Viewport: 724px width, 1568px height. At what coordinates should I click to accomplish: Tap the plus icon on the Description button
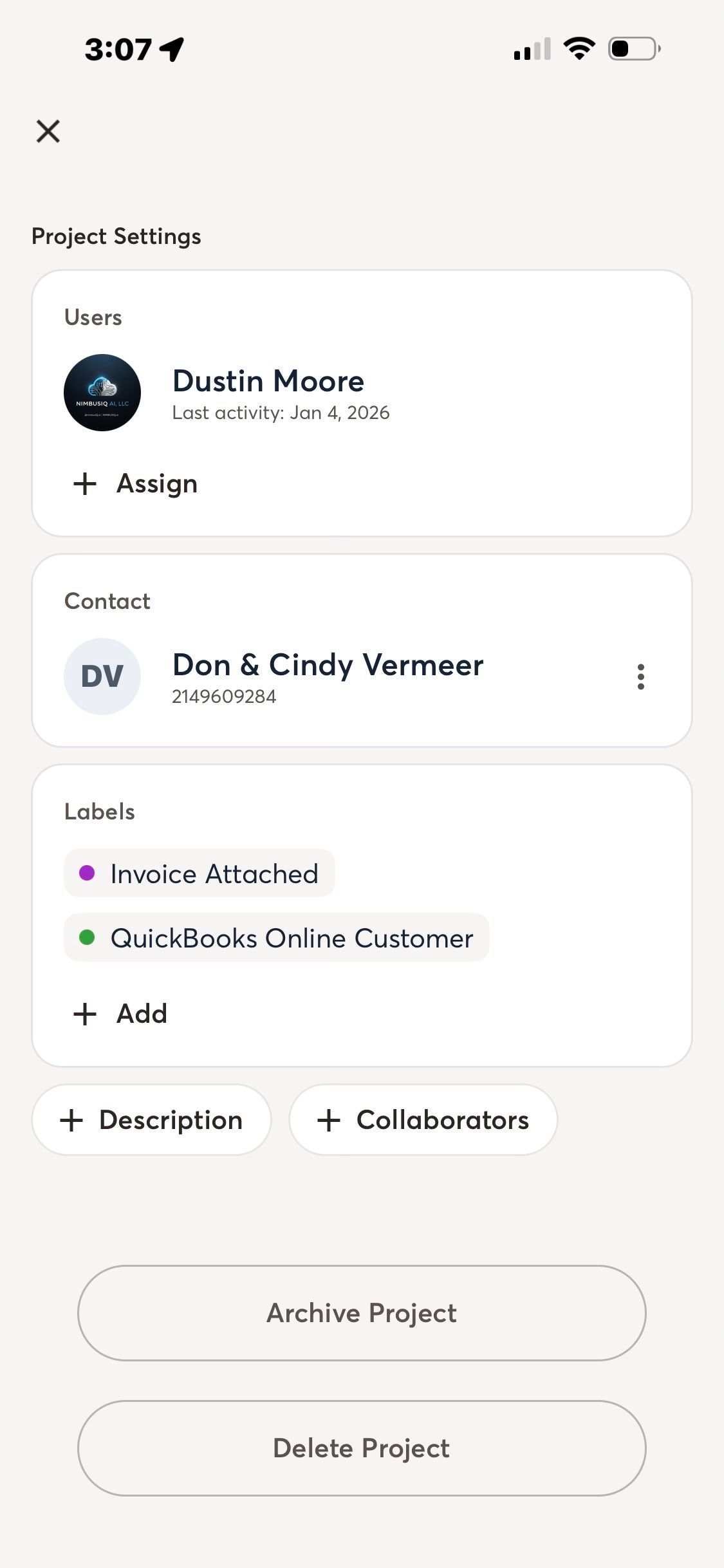coord(71,1121)
